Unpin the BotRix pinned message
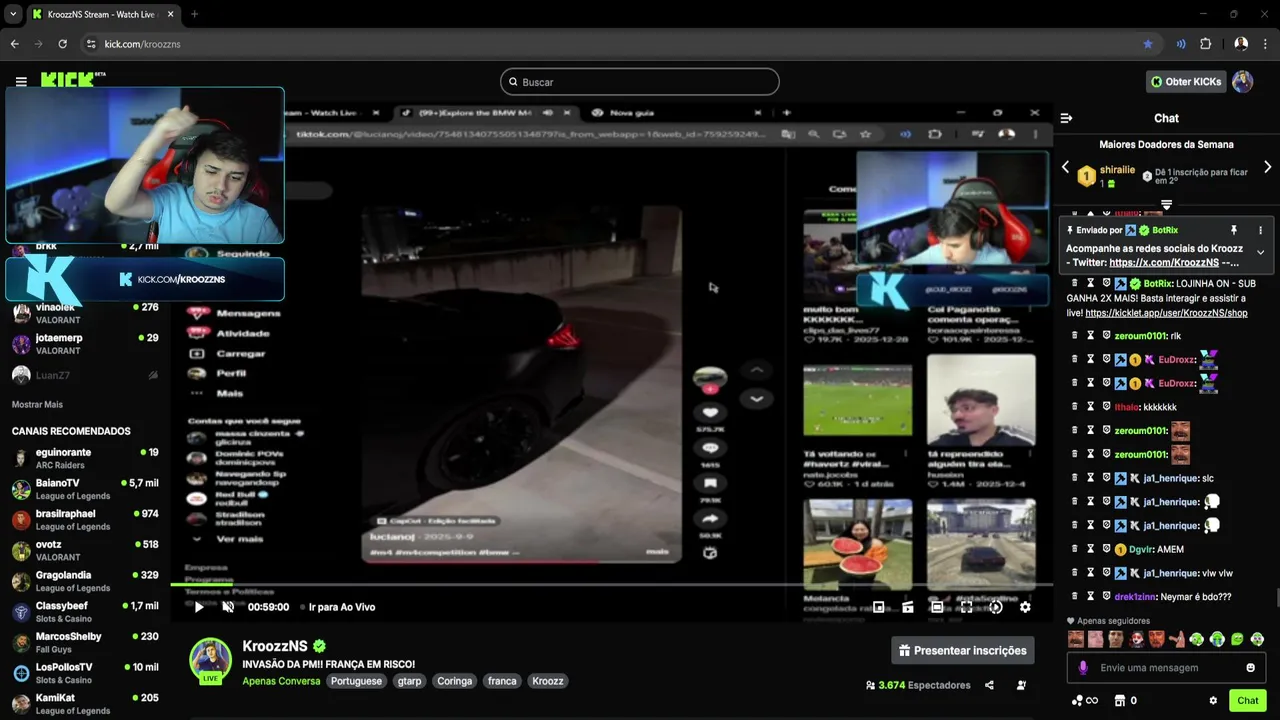Image resolution: width=1280 pixels, height=720 pixels. [1234, 230]
